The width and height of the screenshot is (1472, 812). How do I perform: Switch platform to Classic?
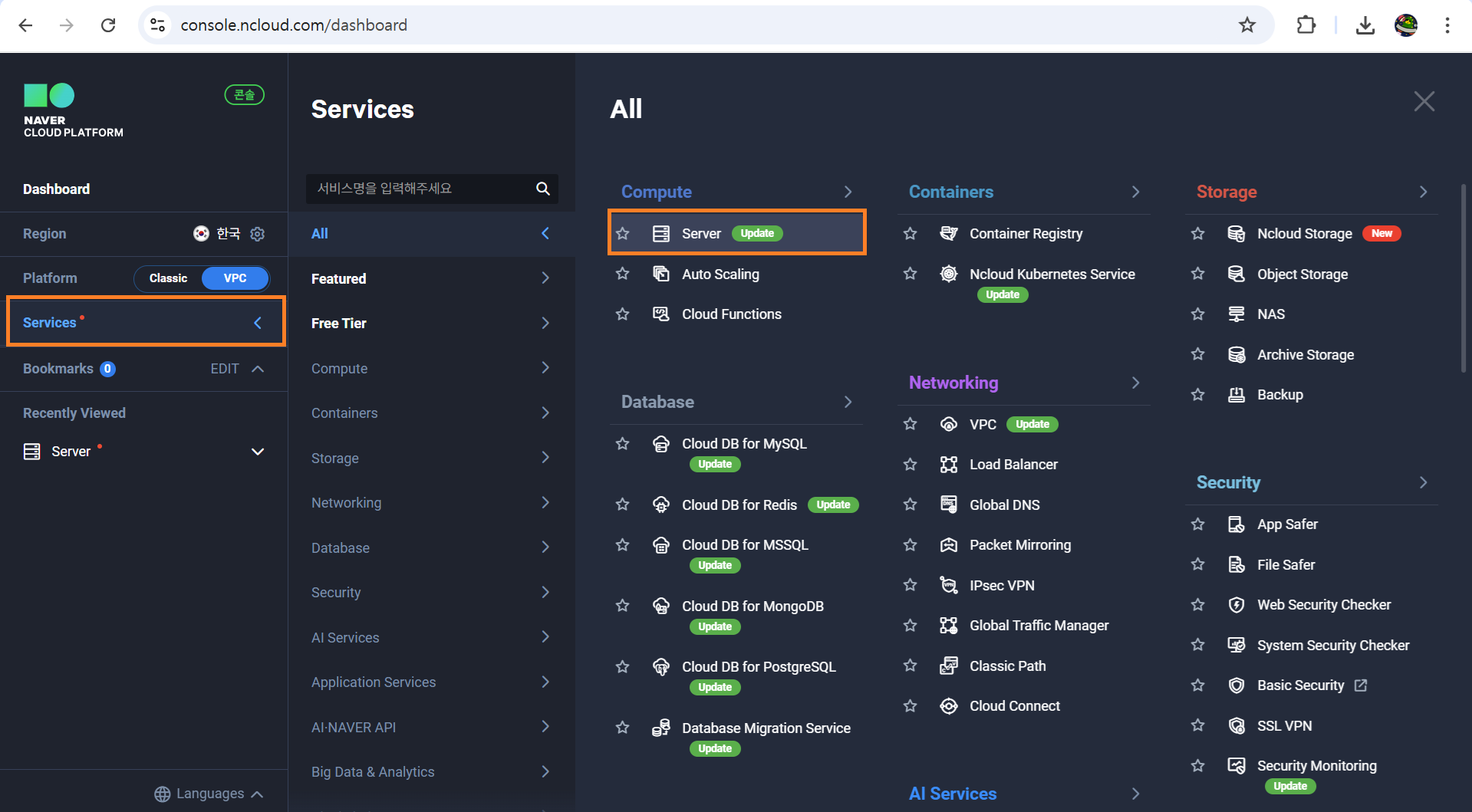pyautogui.click(x=168, y=278)
